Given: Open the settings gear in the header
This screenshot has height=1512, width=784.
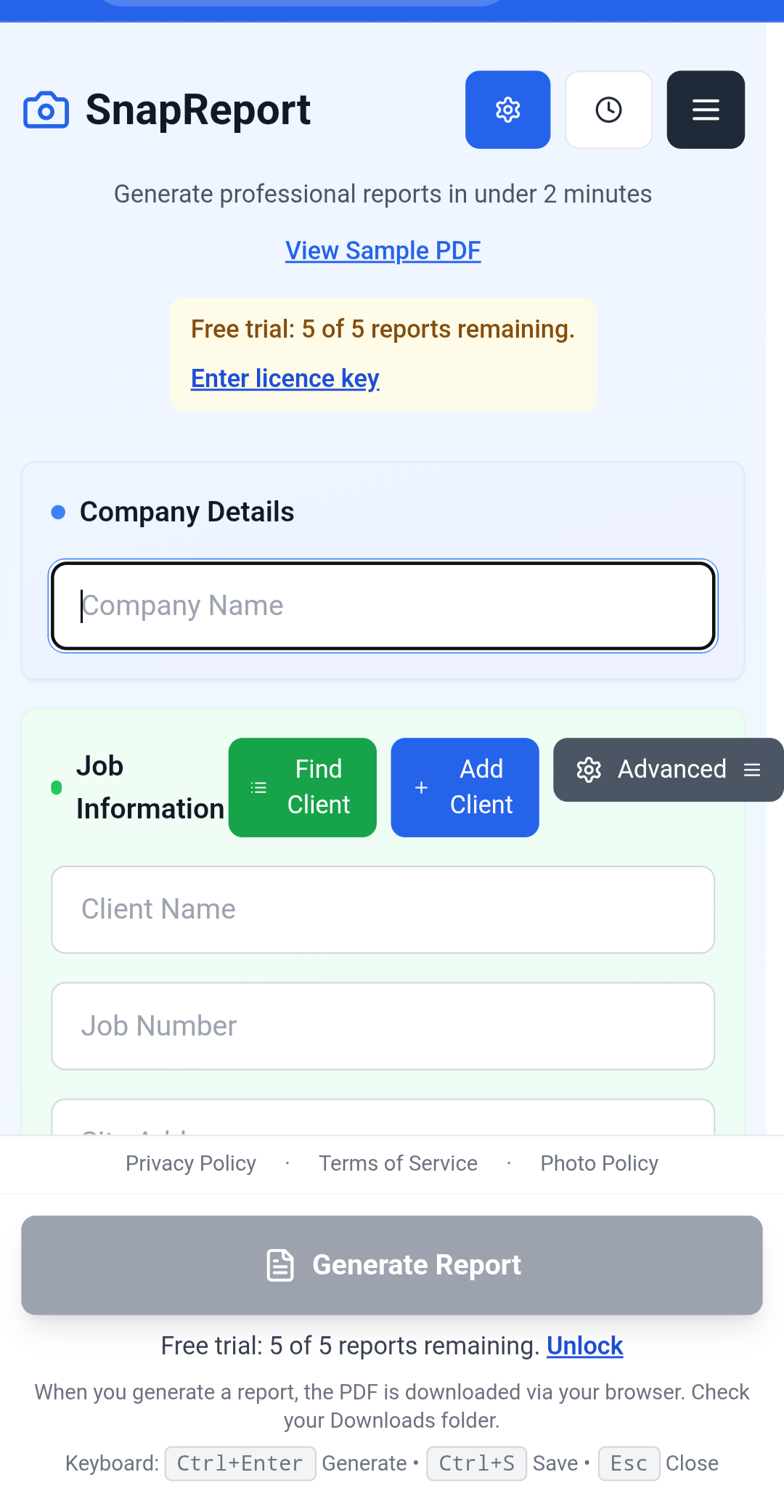Looking at the screenshot, I should (507, 110).
